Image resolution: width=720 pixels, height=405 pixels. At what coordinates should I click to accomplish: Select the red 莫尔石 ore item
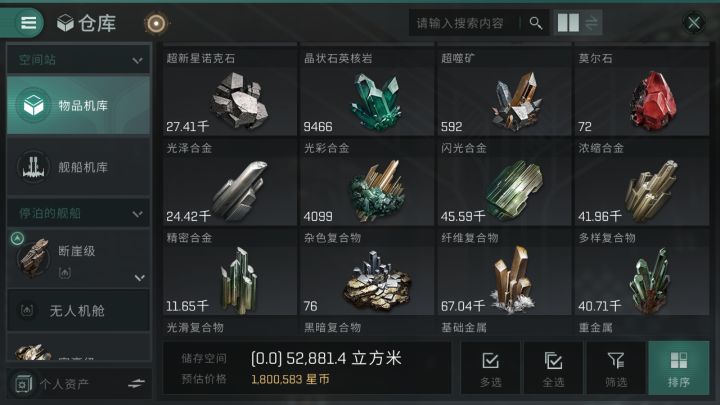(x=641, y=92)
